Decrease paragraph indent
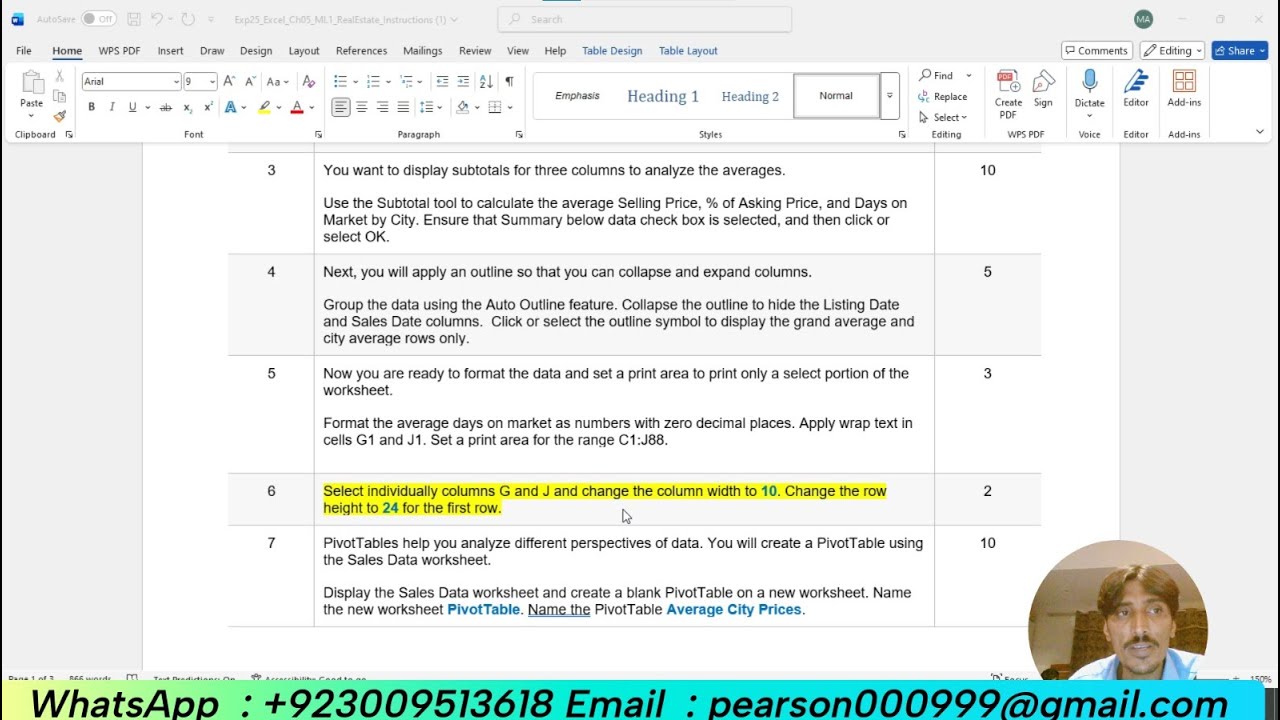Screen dimensions: 1280x720 [441, 81]
